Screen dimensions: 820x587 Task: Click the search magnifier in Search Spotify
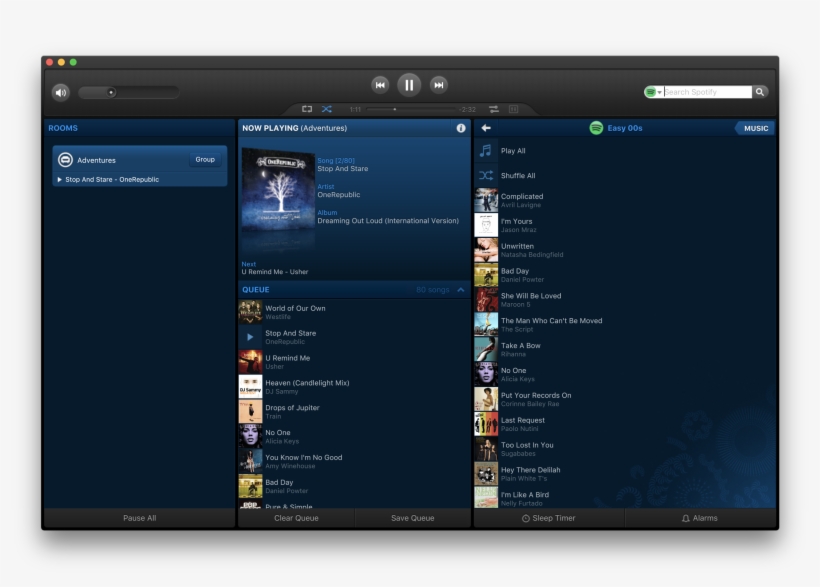point(758,91)
